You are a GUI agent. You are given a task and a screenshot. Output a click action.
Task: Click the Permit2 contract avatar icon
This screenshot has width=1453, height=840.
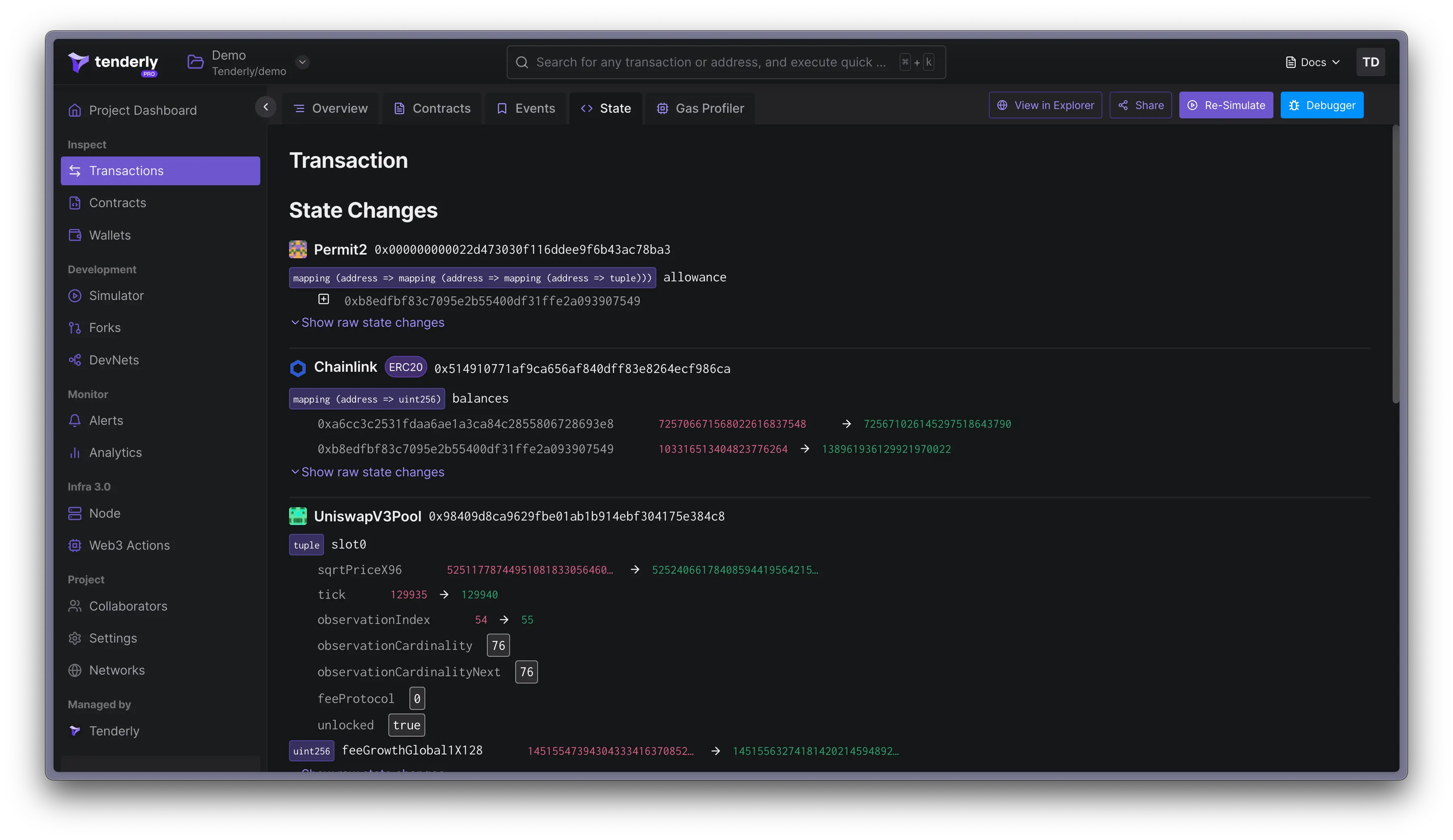pos(298,250)
